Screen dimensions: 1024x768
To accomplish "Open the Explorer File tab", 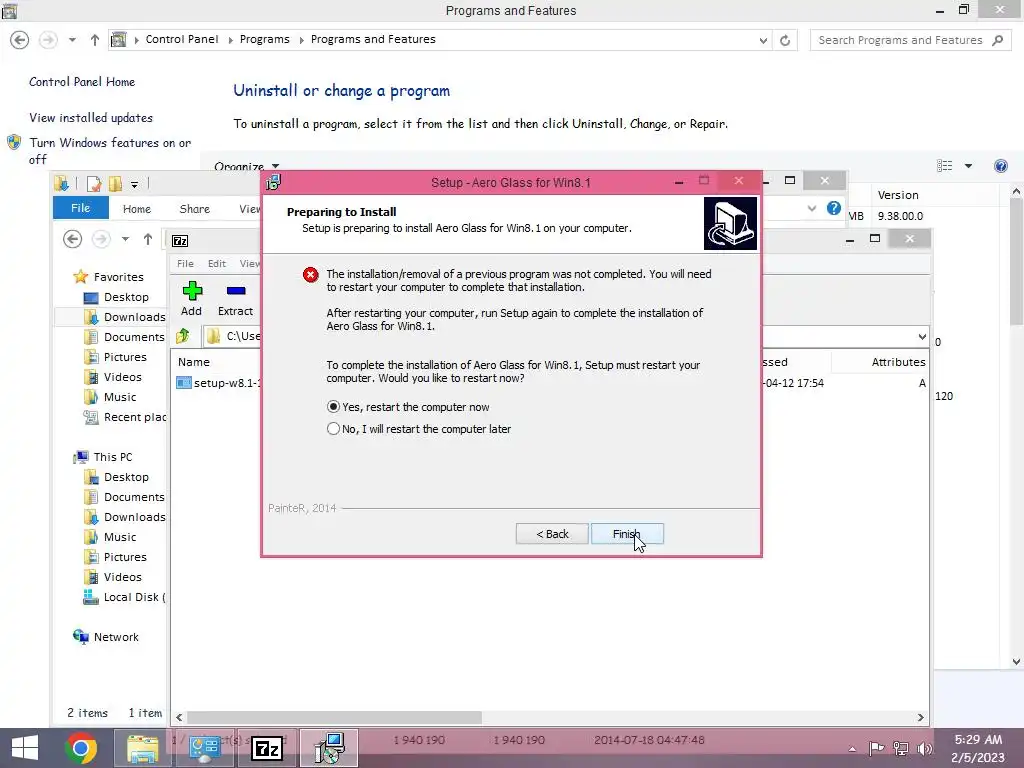I will coord(80,208).
